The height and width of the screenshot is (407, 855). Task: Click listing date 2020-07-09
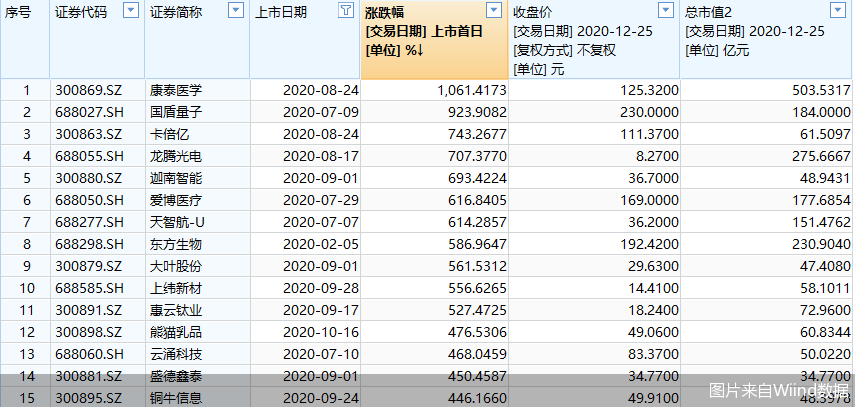pos(321,112)
